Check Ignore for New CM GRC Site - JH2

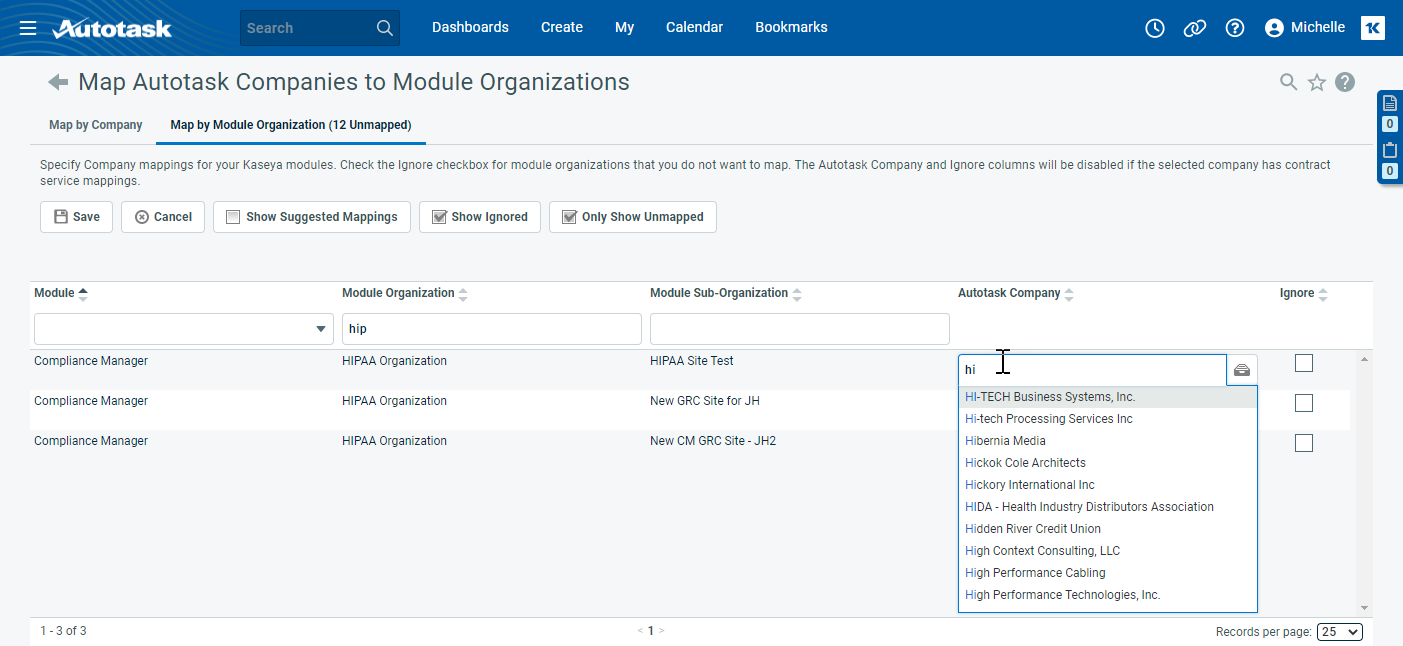(1304, 443)
